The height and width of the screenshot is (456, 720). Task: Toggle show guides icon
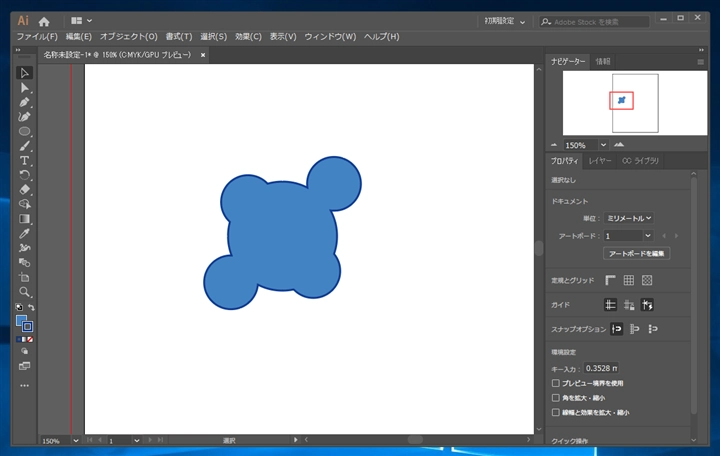(x=610, y=305)
